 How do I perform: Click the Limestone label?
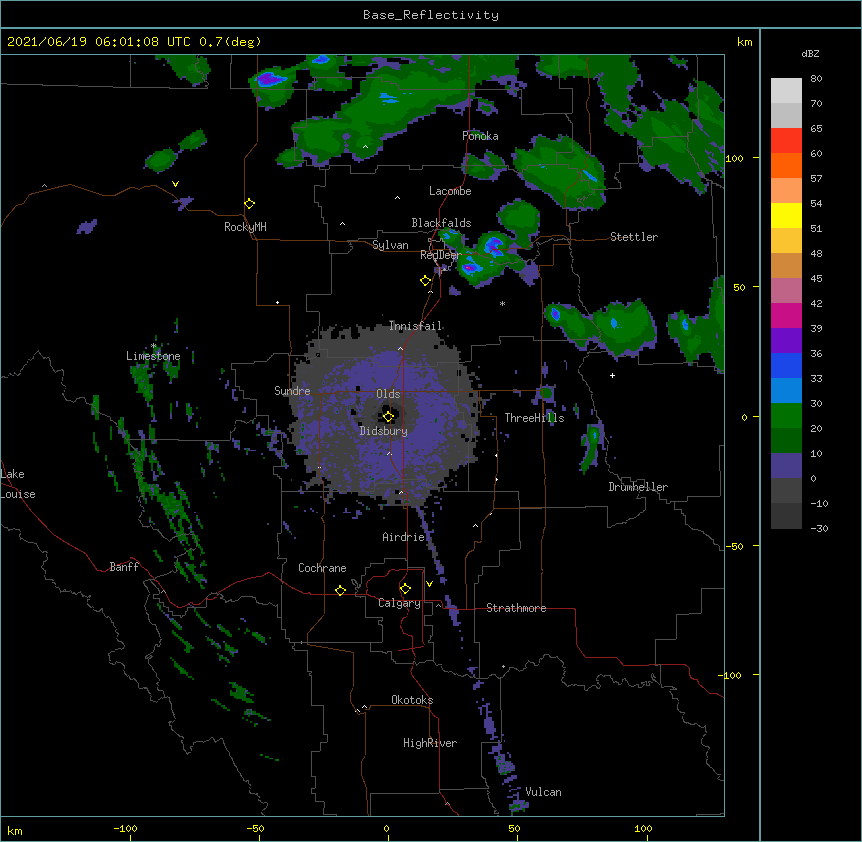[x=153, y=356]
